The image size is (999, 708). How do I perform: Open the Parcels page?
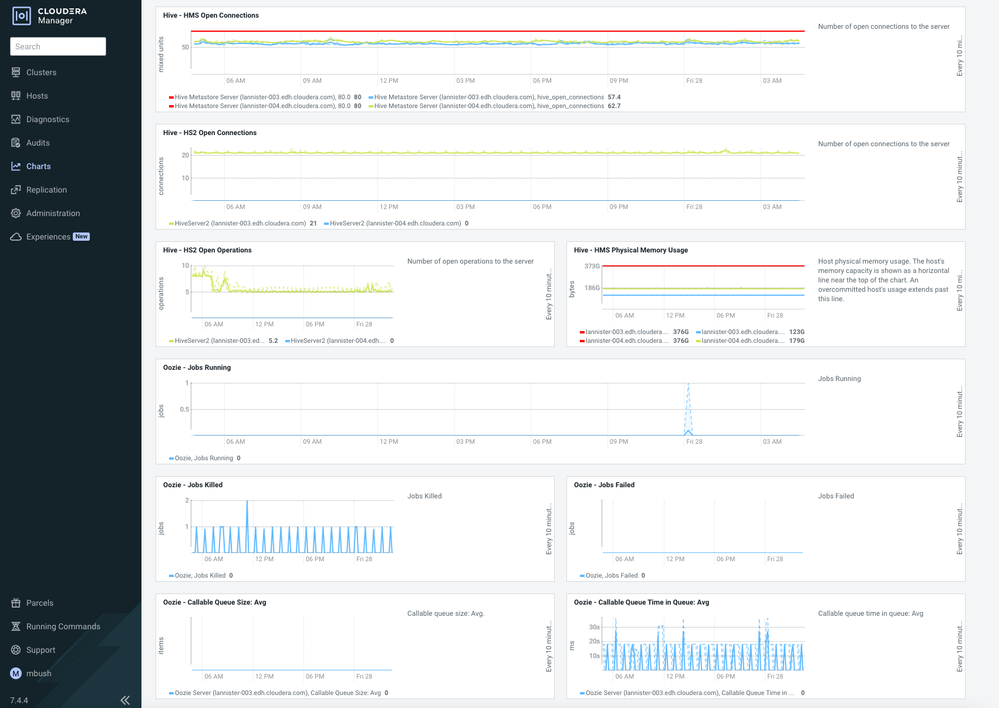click(40, 603)
